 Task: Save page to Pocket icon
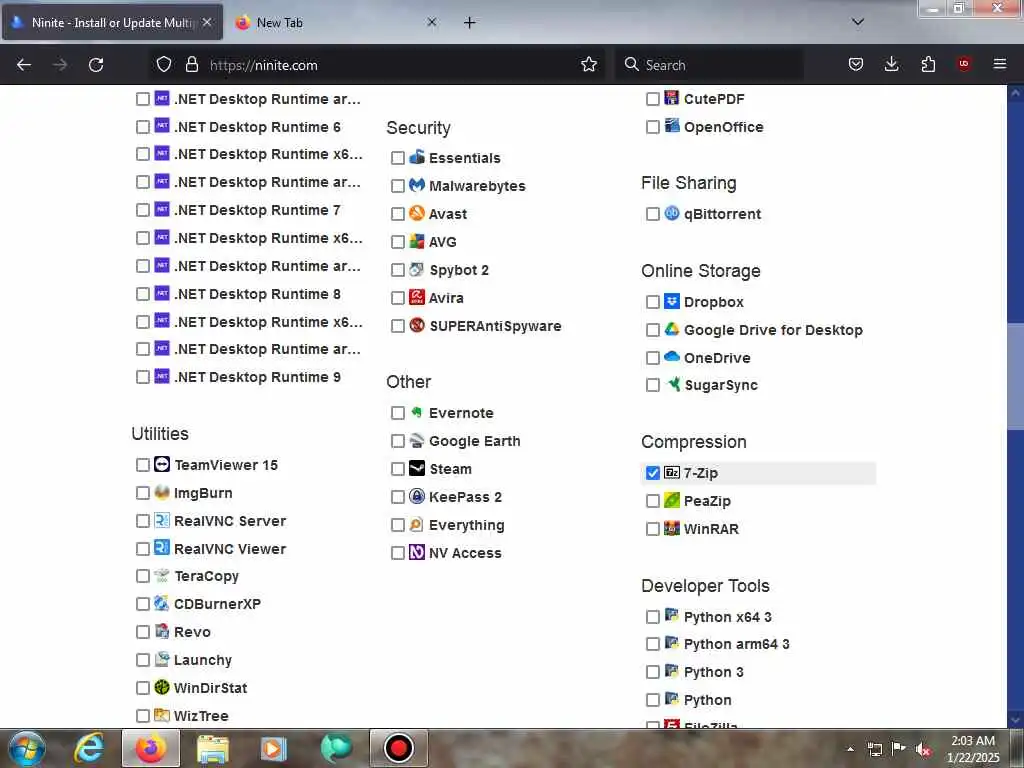coord(856,64)
